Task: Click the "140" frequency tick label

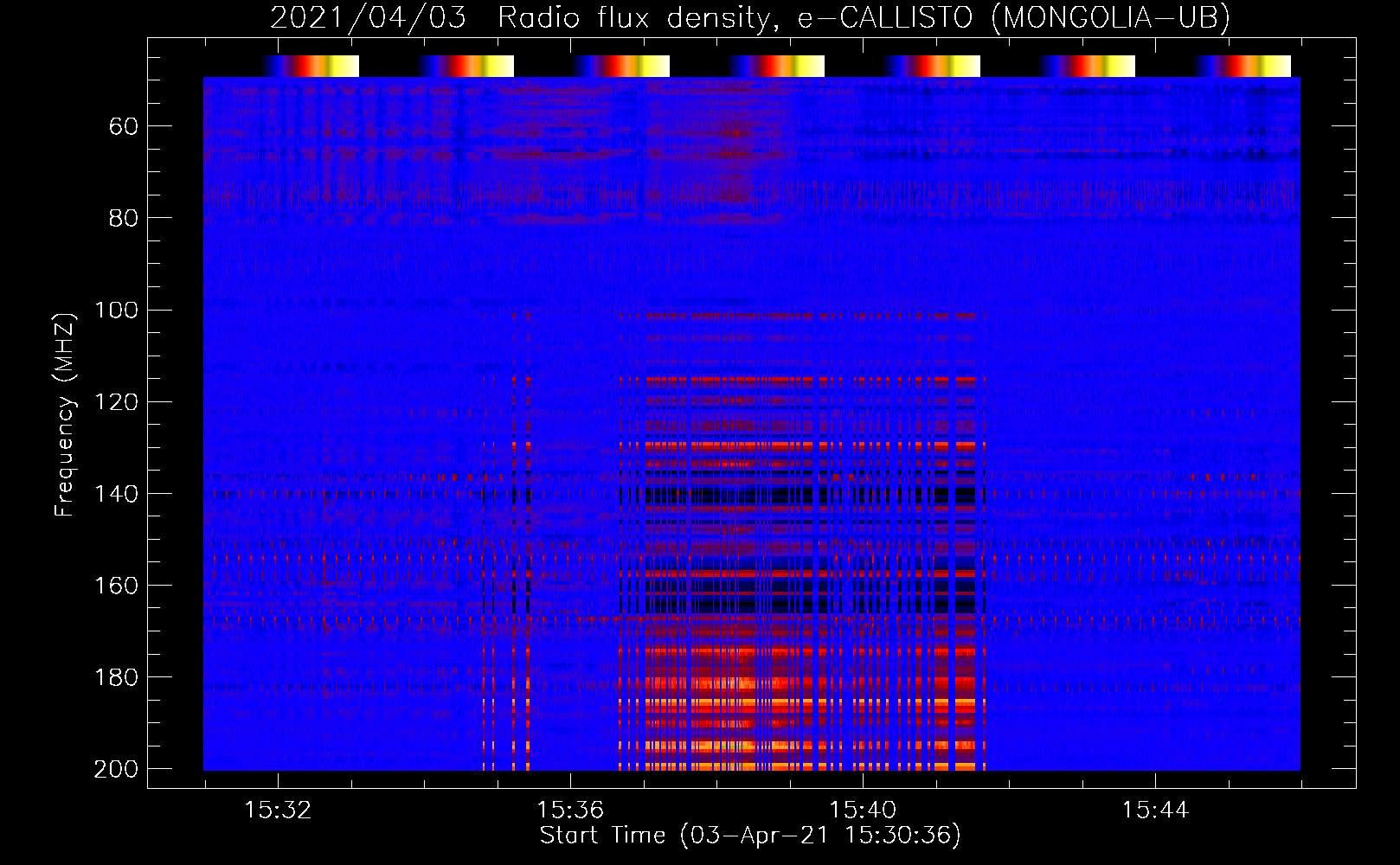Action: coord(117,494)
